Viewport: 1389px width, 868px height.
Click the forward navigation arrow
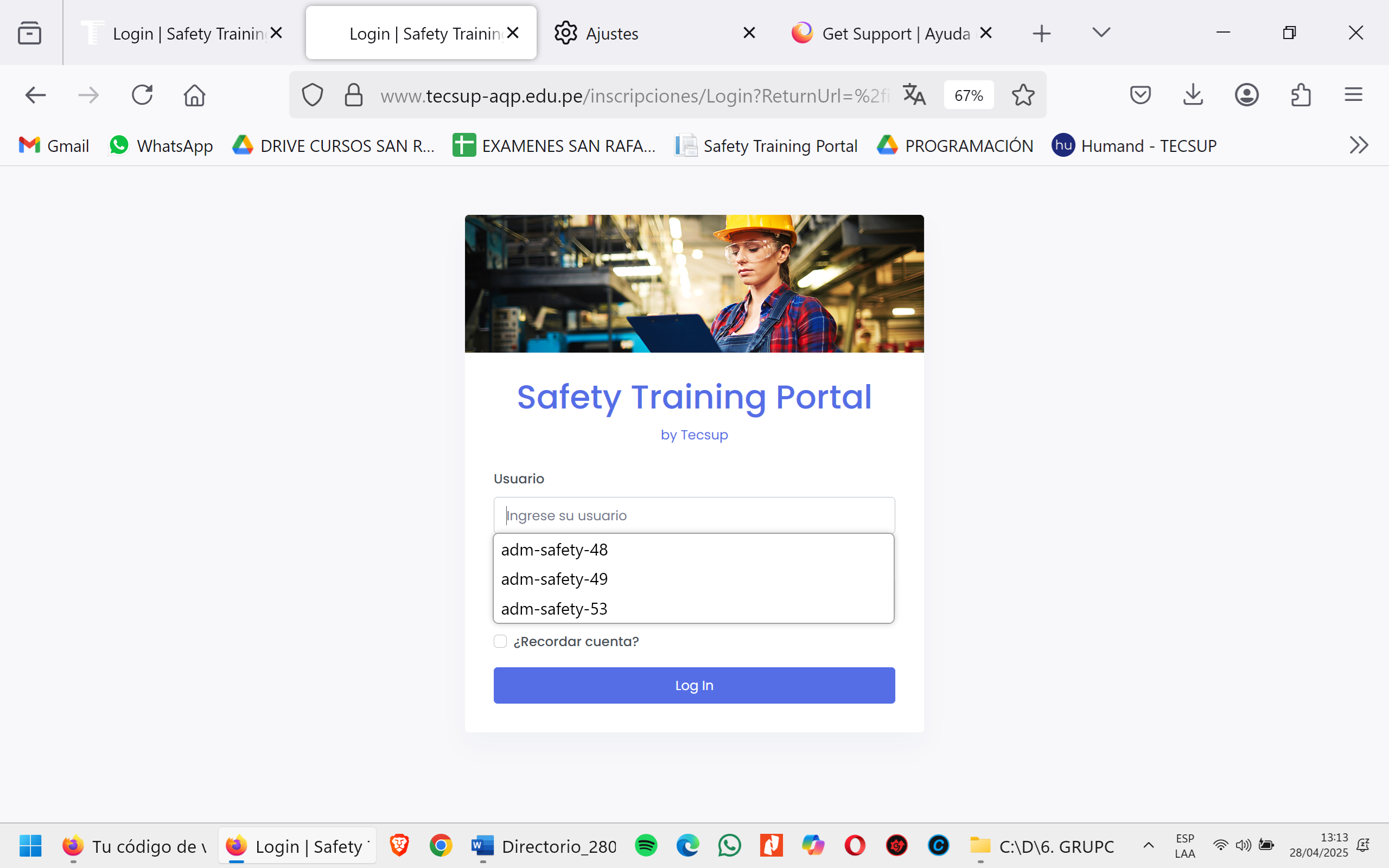(88, 95)
